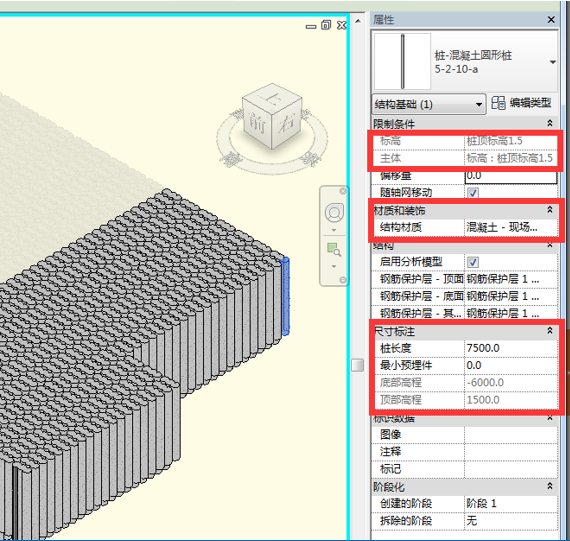Select the zoom region tool icon
The width and height of the screenshot is (570, 541).
tap(334, 249)
